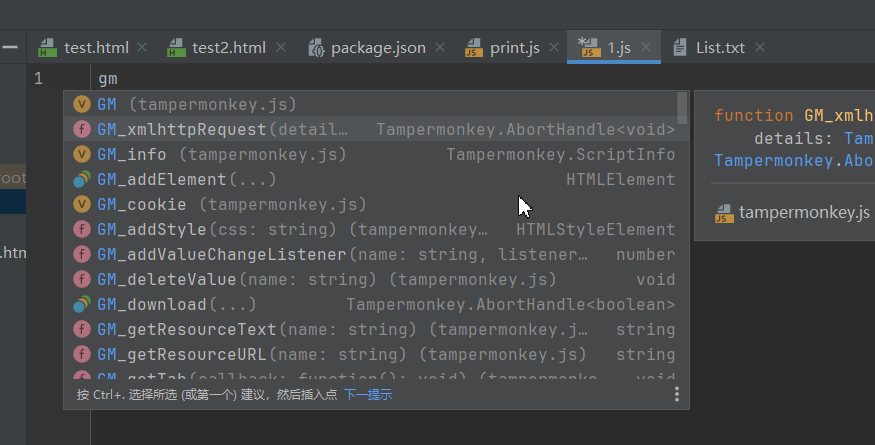The width and height of the screenshot is (875, 445).
Task: Click the multi-definition icon beside GM_download
Action: [82, 304]
